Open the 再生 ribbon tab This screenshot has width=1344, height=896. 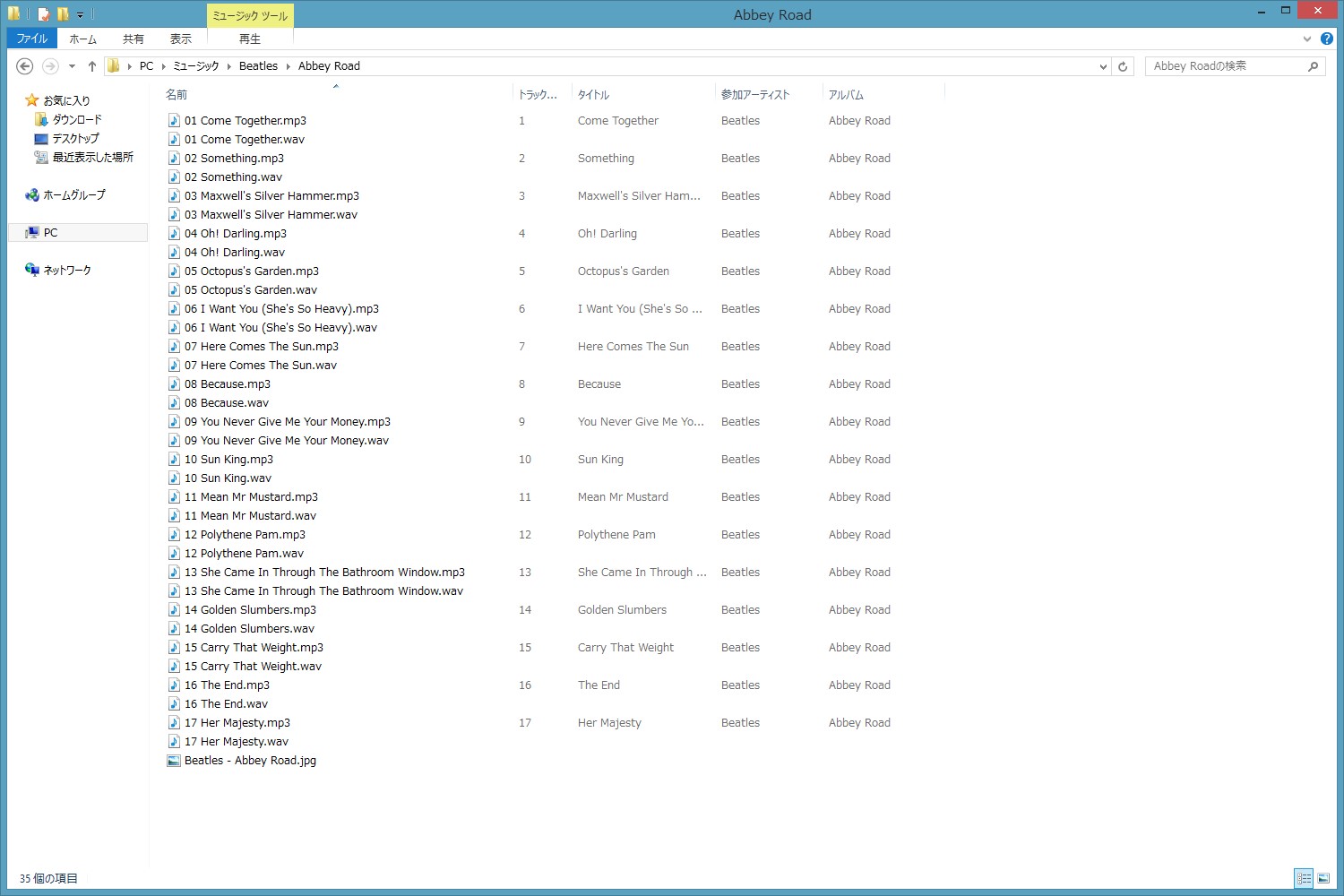tap(250, 39)
